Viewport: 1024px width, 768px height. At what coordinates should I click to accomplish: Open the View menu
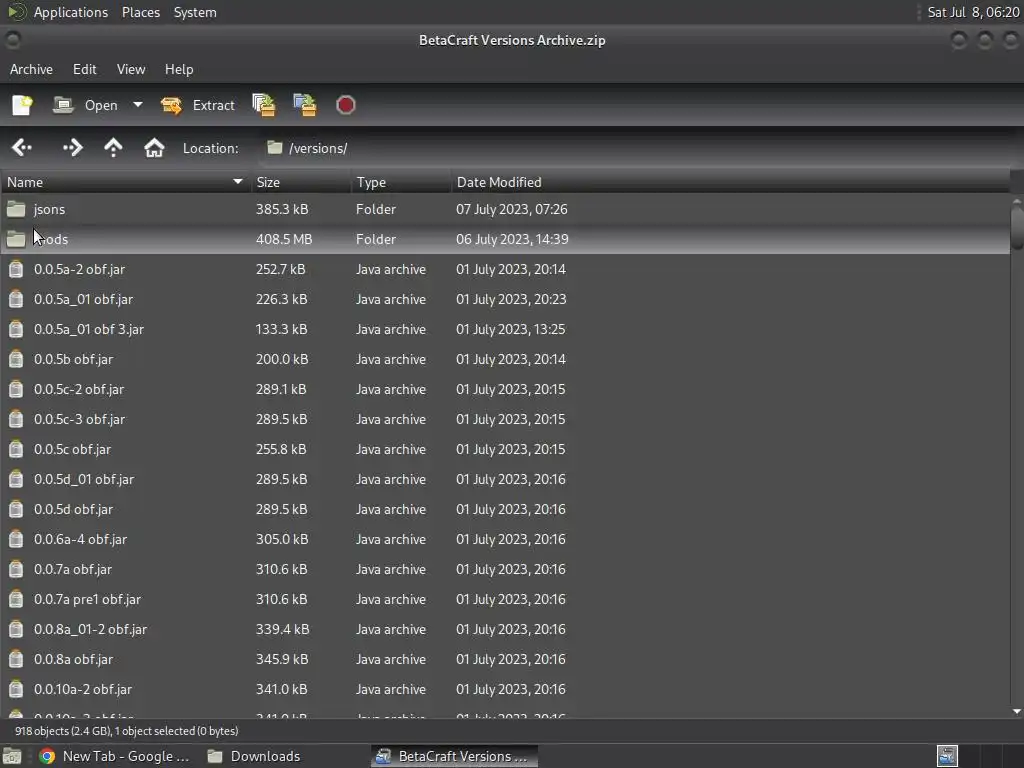click(x=131, y=69)
